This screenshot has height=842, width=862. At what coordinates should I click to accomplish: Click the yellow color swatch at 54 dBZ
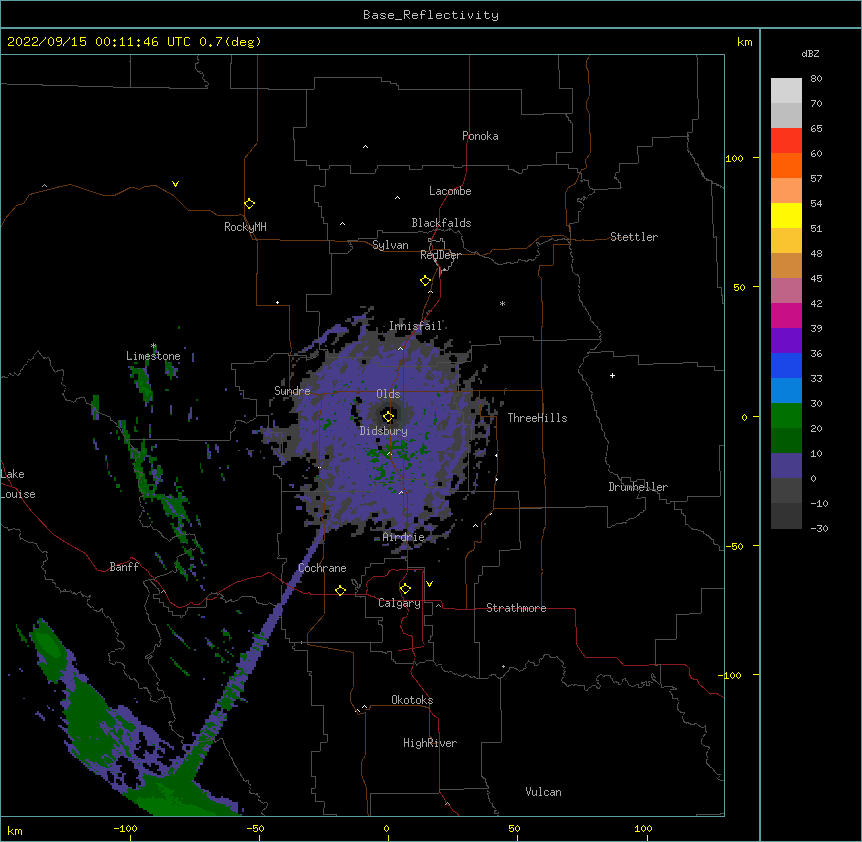click(786, 215)
